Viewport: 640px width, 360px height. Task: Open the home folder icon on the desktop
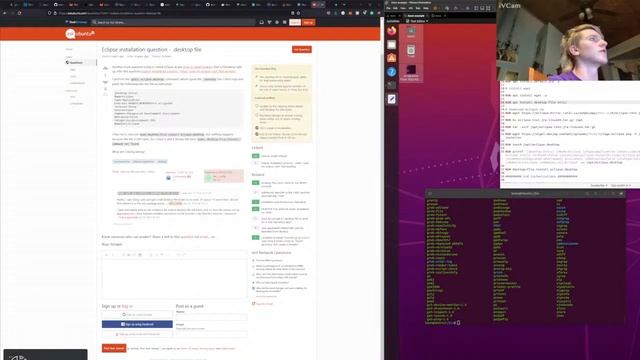(x=411, y=32)
